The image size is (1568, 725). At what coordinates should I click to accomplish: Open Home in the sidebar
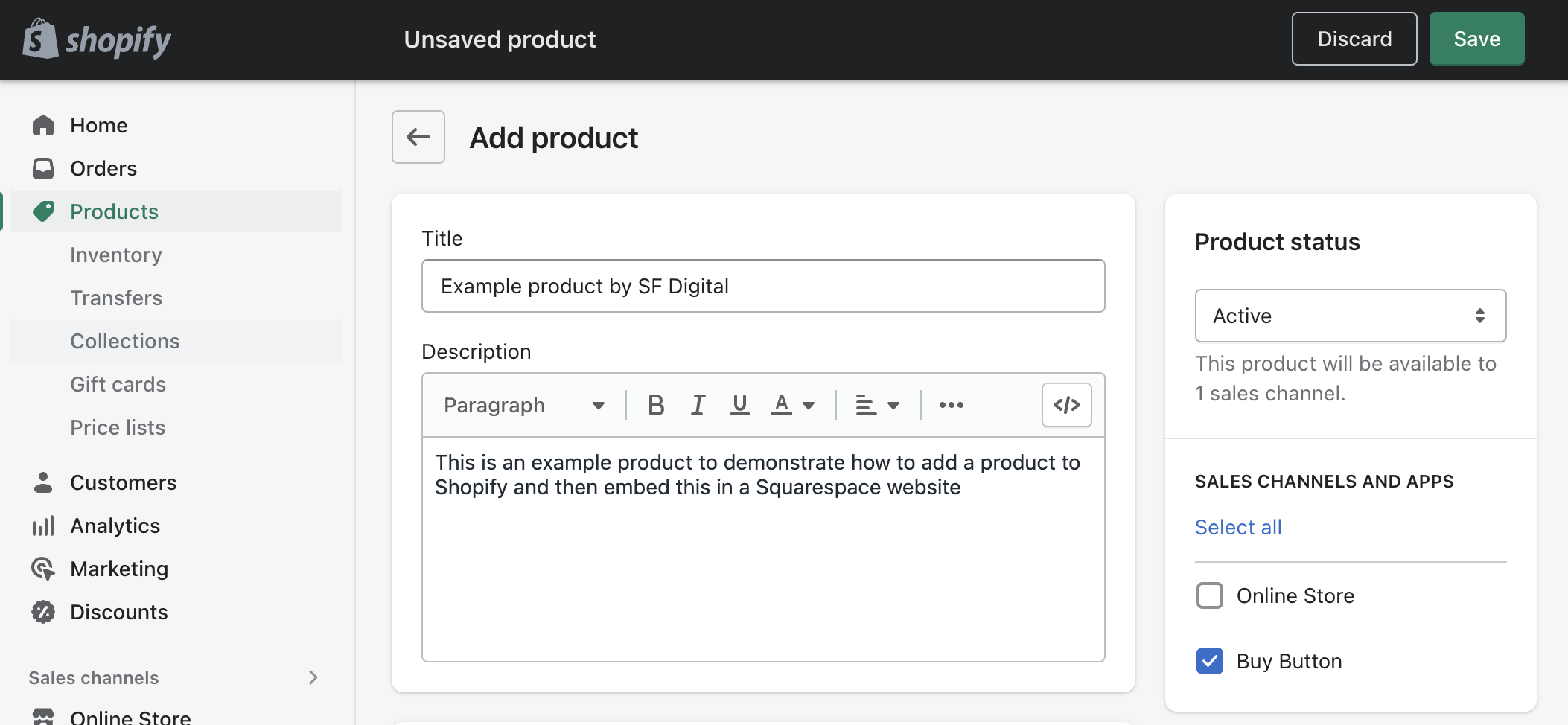[x=176, y=125]
